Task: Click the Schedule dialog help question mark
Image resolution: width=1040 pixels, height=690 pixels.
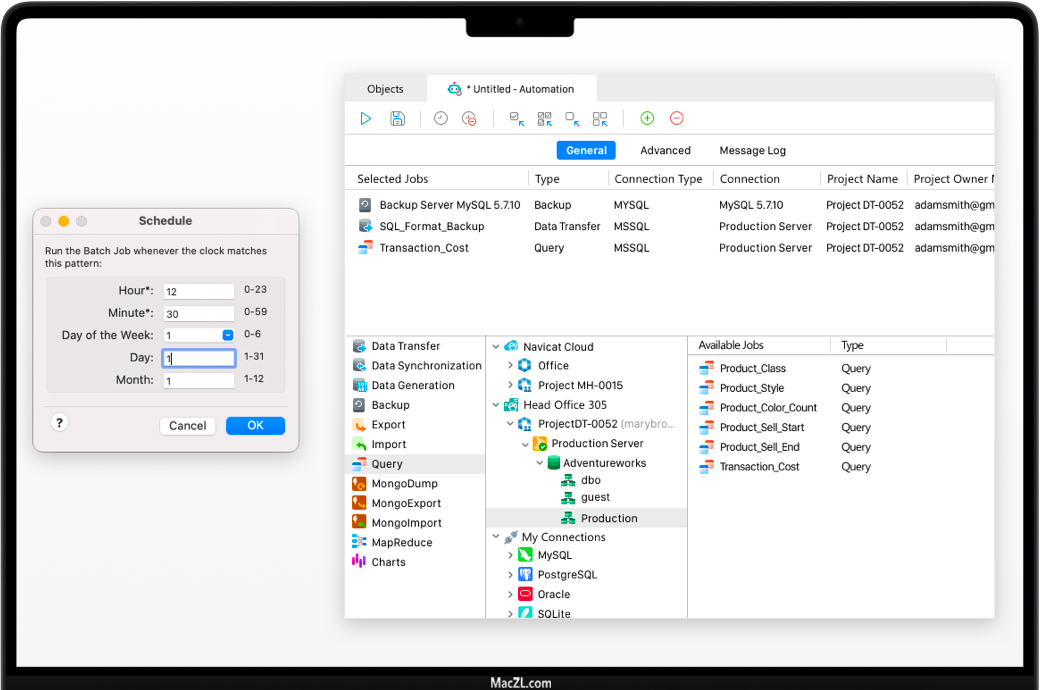Action: click(x=59, y=423)
